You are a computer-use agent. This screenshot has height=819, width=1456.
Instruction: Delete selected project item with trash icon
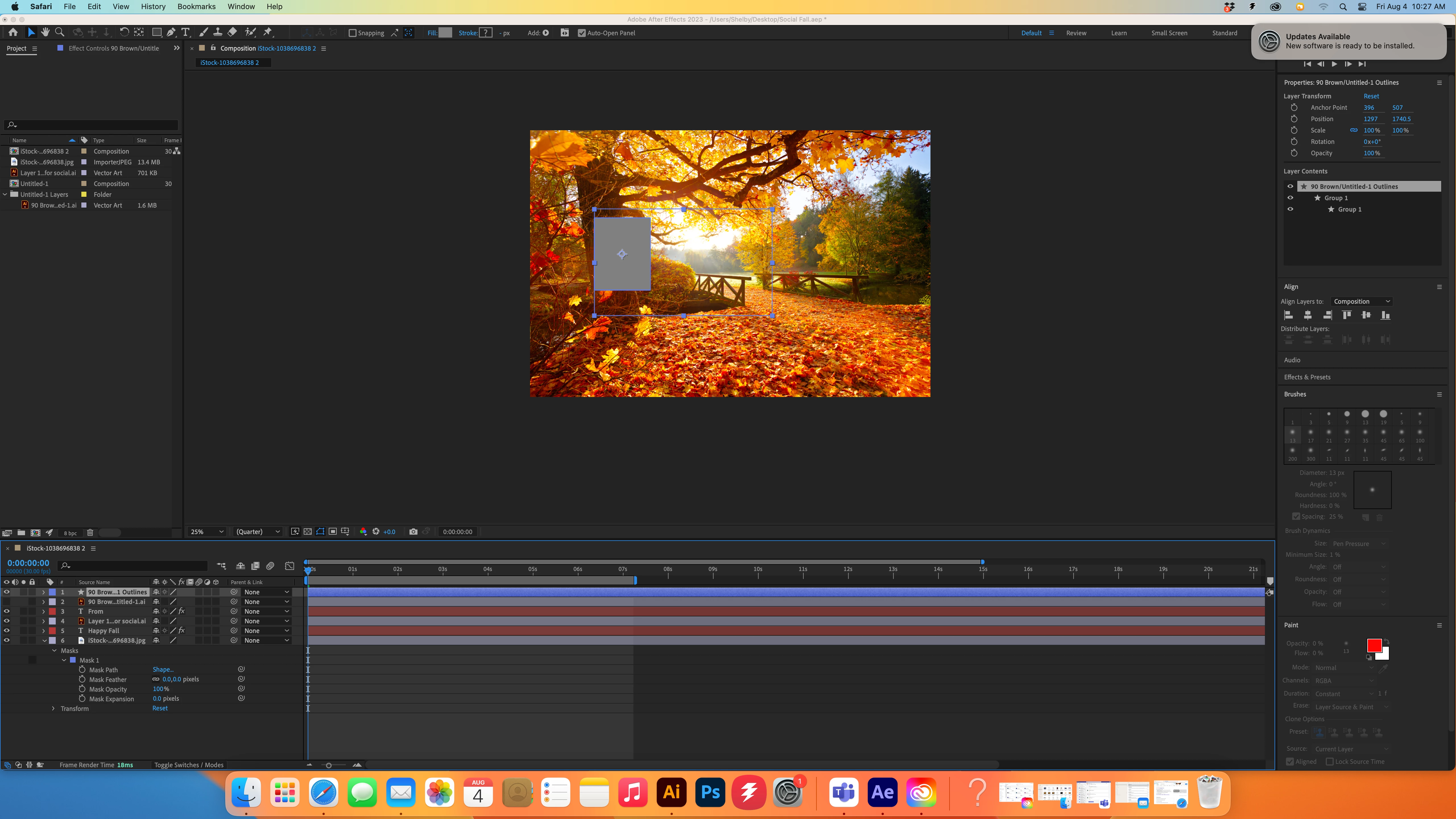point(90,532)
